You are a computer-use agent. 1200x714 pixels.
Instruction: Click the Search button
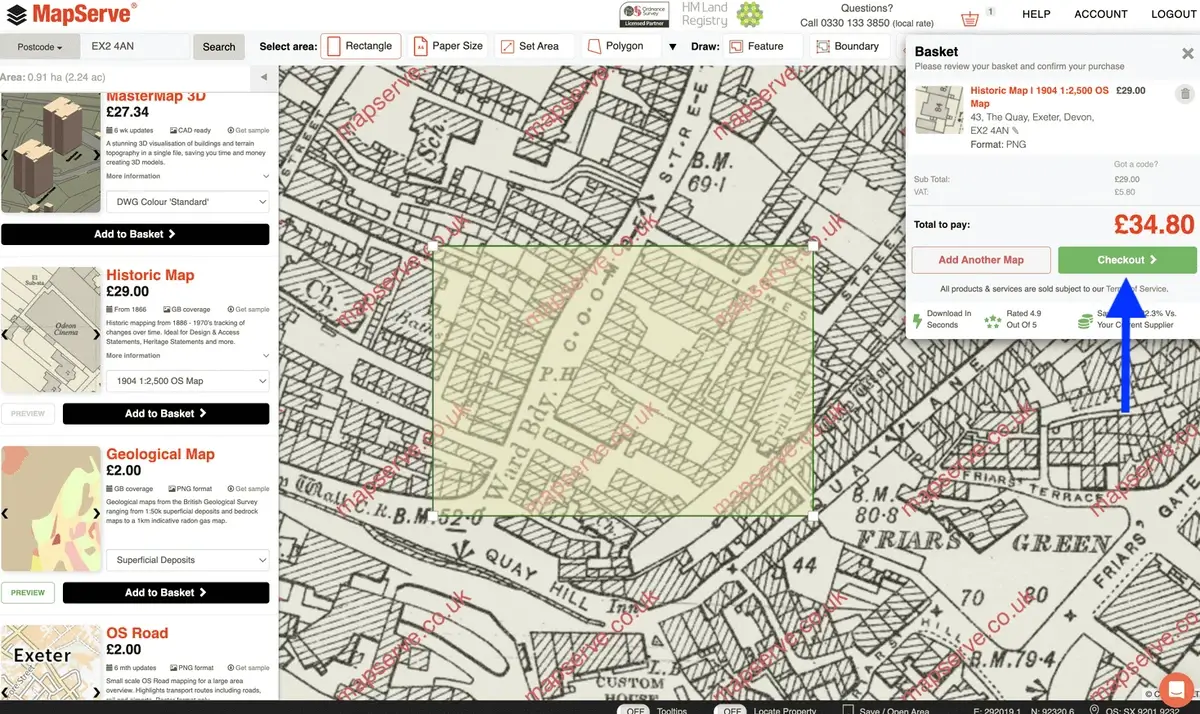pos(219,47)
